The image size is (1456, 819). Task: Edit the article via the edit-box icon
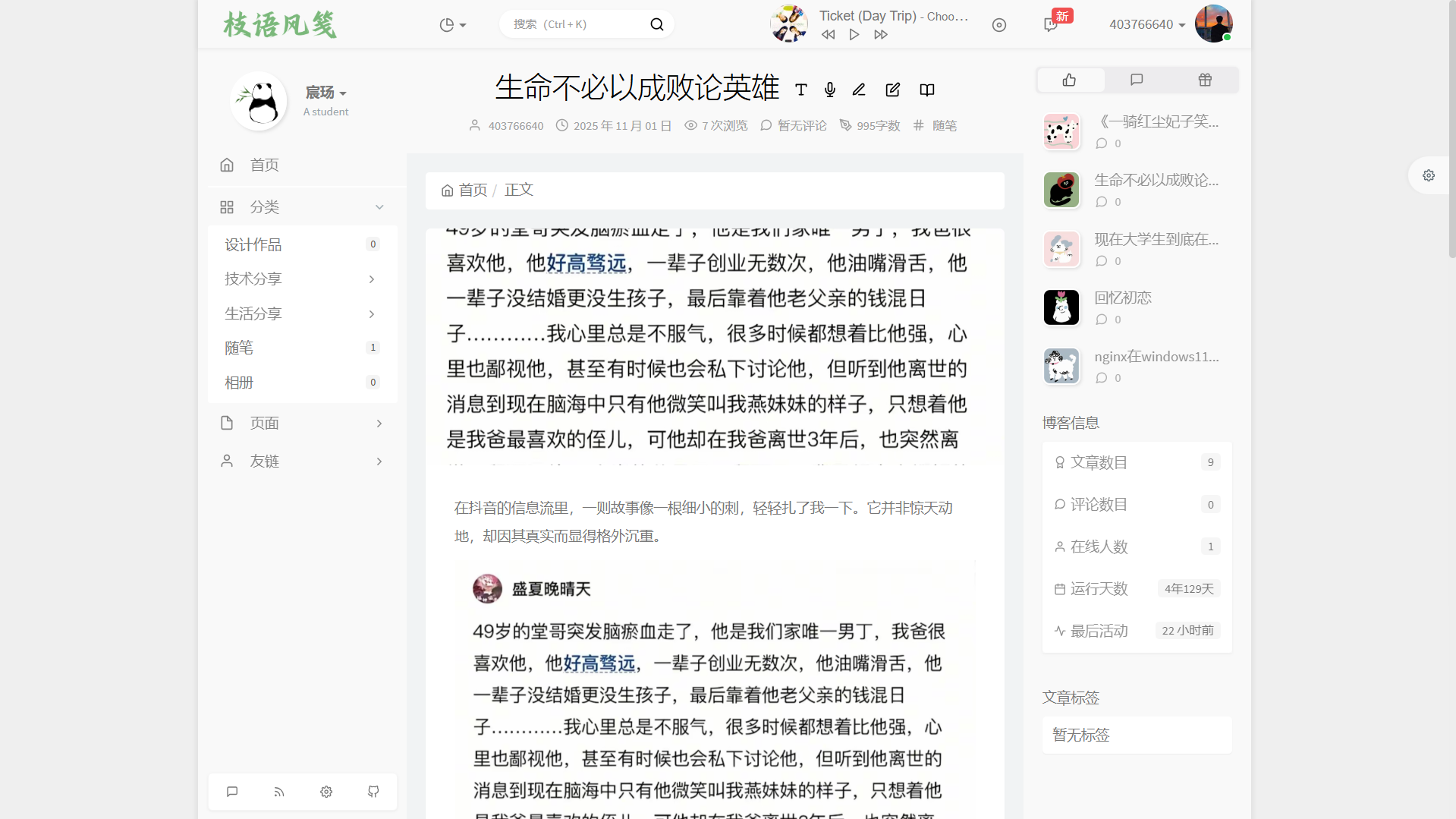[892, 90]
